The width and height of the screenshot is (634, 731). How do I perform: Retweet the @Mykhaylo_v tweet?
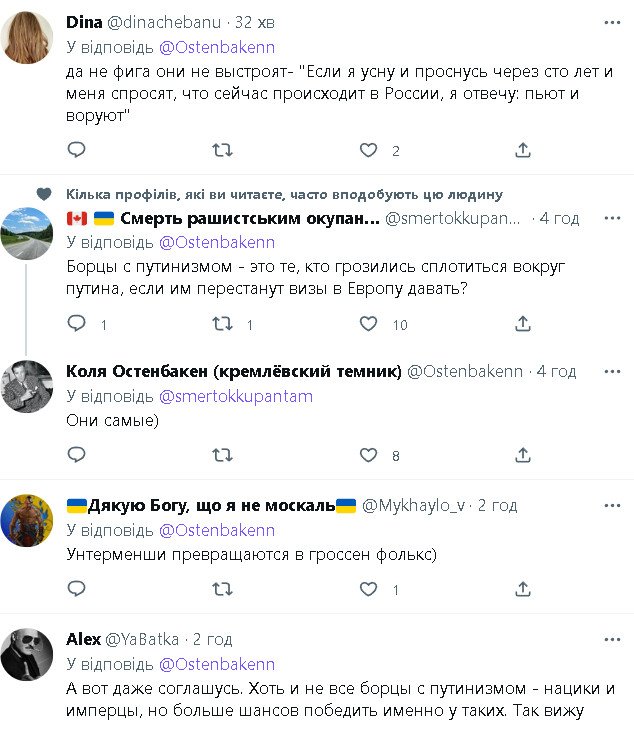click(x=223, y=589)
